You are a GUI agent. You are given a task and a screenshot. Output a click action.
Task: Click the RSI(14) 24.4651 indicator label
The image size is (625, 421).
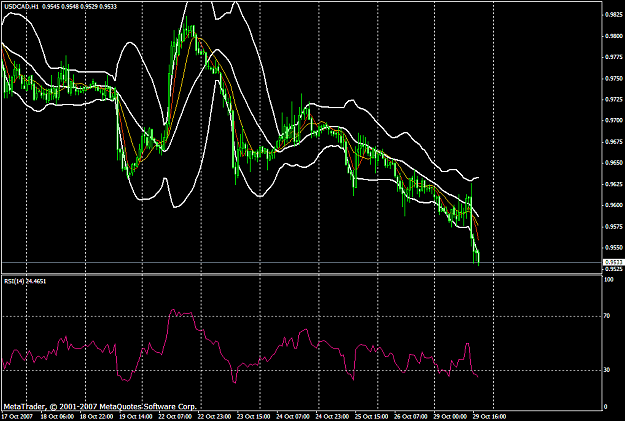[25, 281]
